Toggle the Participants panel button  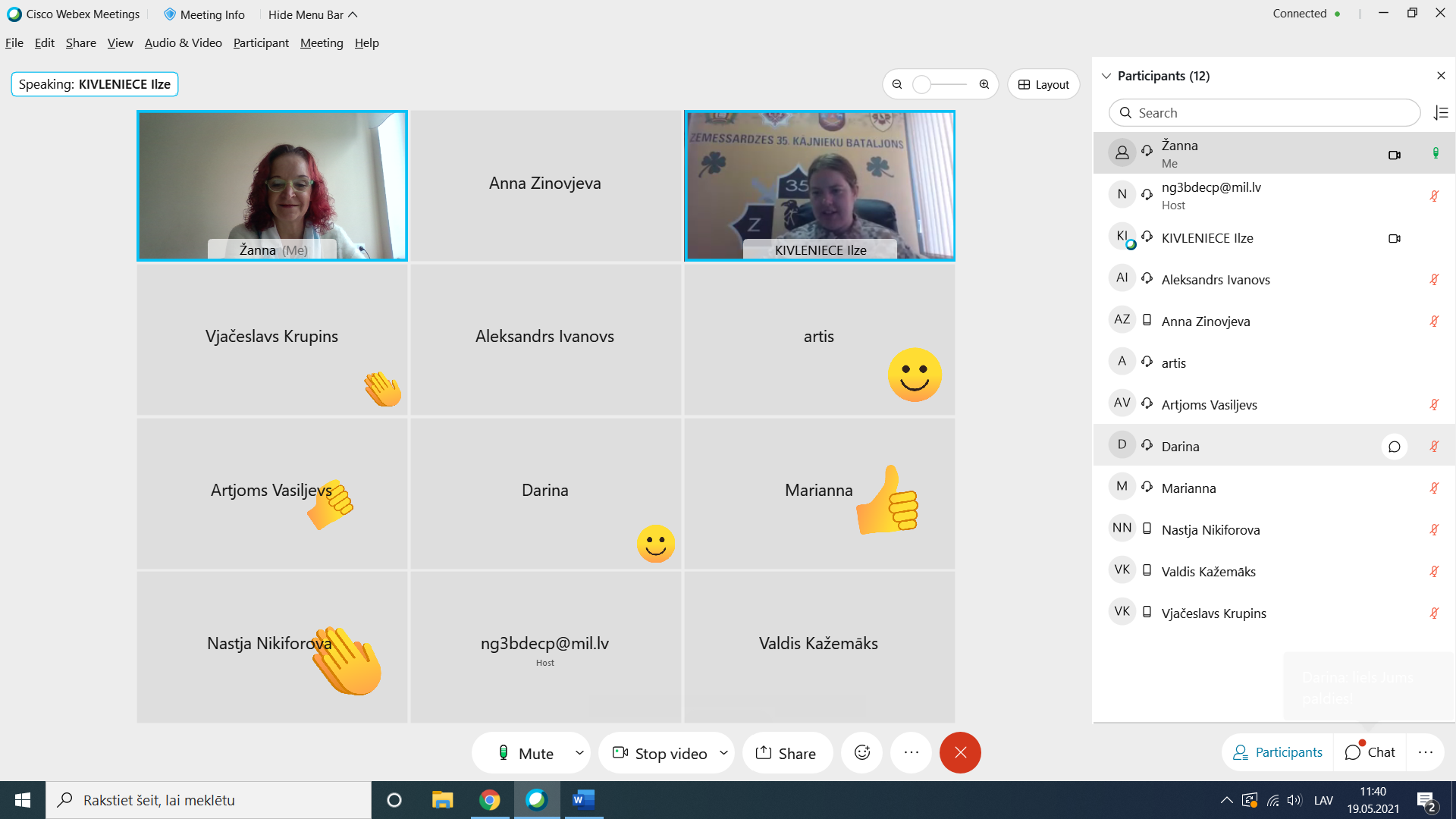[x=1278, y=752]
